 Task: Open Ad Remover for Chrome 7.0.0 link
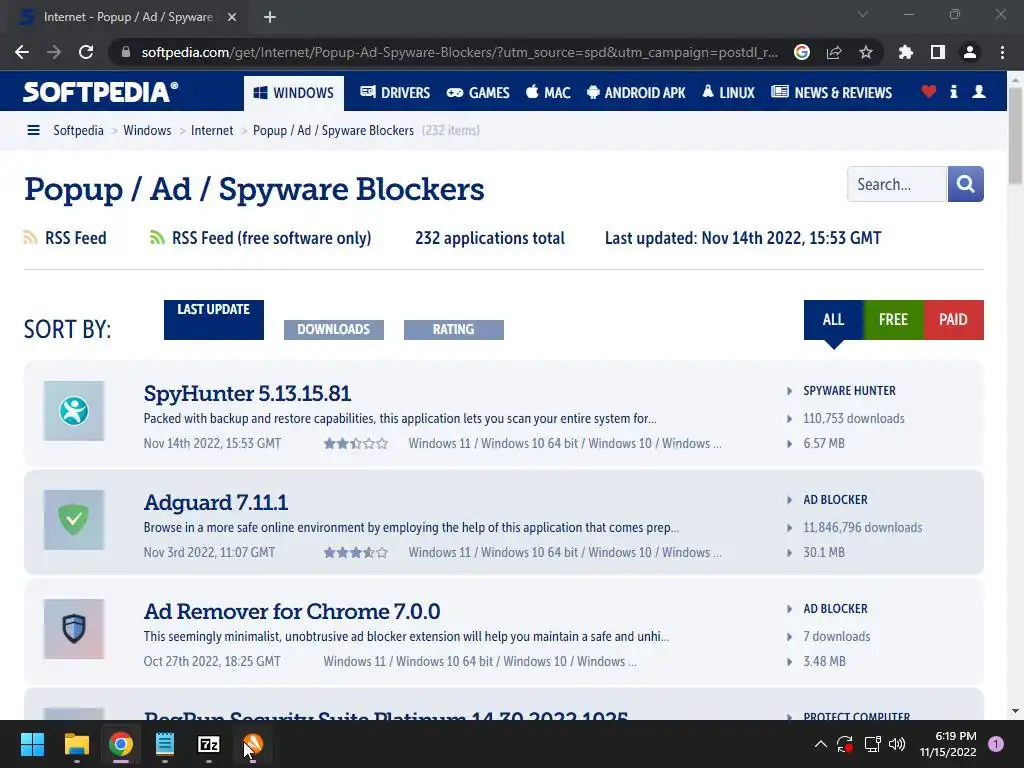pyautogui.click(x=292, y=612)
